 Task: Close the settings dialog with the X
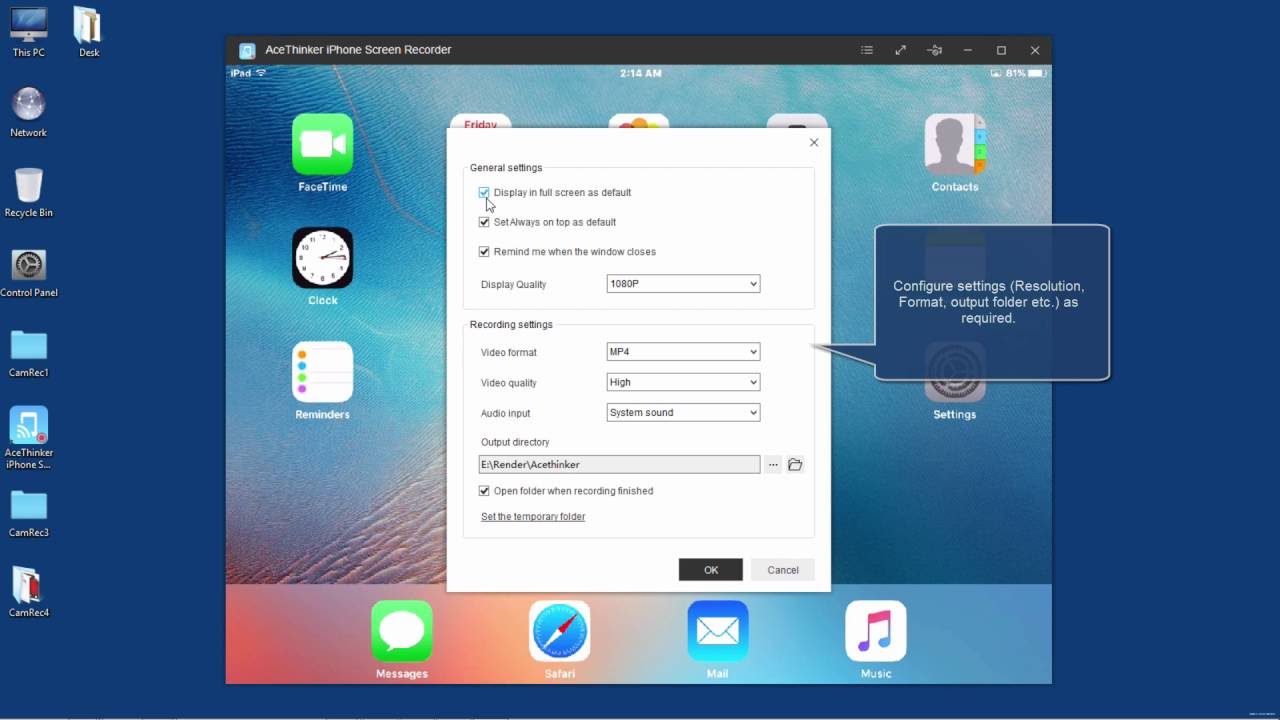(x=814, y=142)
